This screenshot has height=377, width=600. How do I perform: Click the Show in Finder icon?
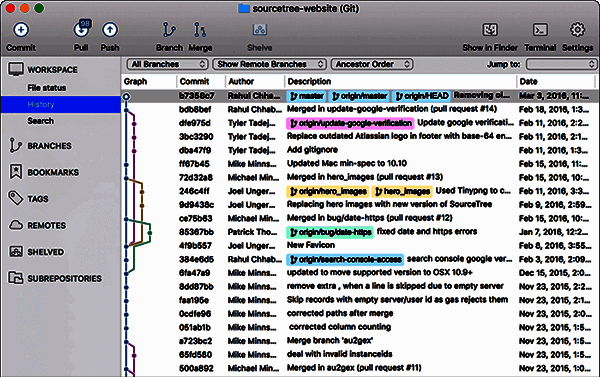pyautogui.click(x=490, y=30)
